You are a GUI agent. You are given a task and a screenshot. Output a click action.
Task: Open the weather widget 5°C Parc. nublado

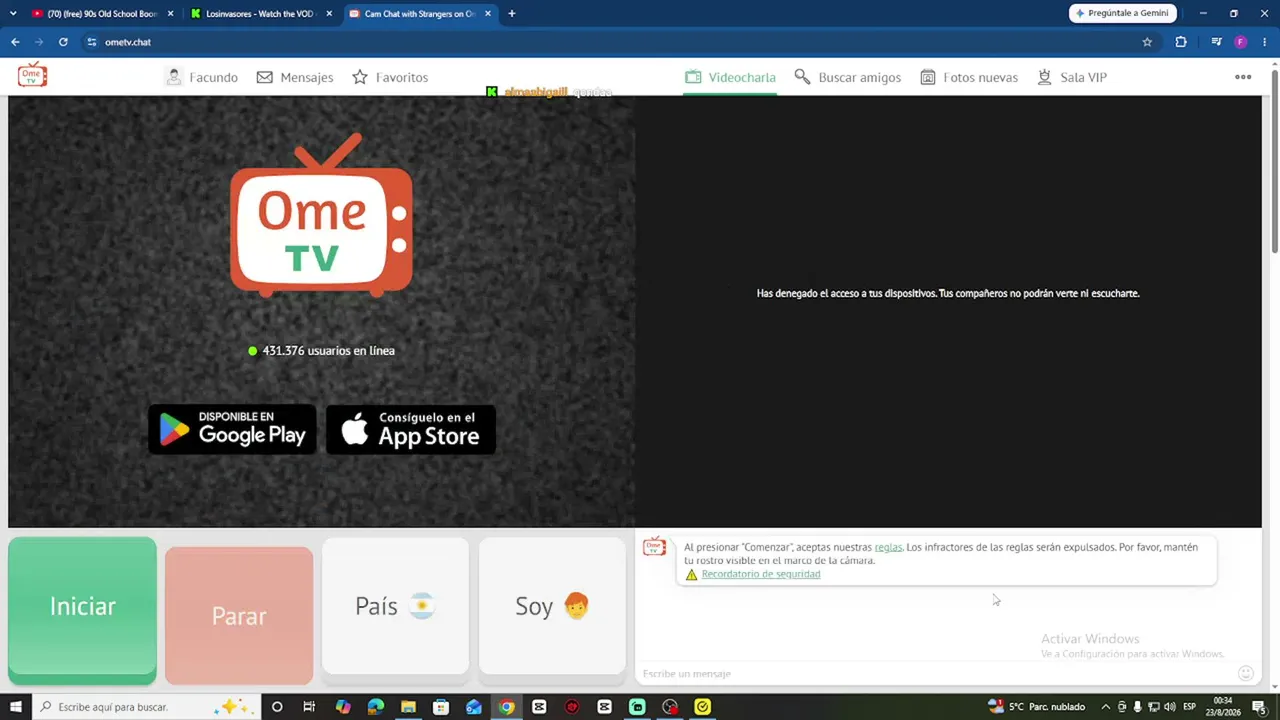point(1036,707)
